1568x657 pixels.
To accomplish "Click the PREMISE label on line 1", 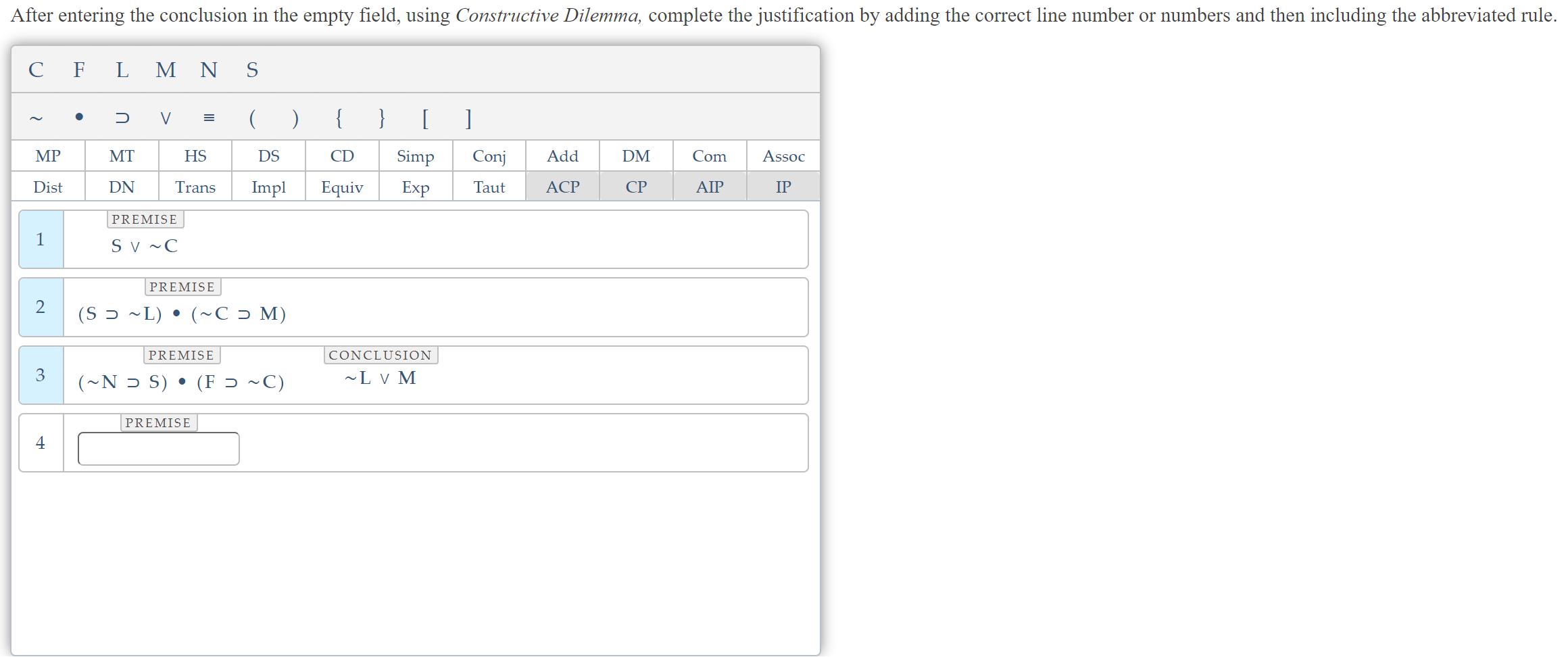I will (x=145, y=219).
